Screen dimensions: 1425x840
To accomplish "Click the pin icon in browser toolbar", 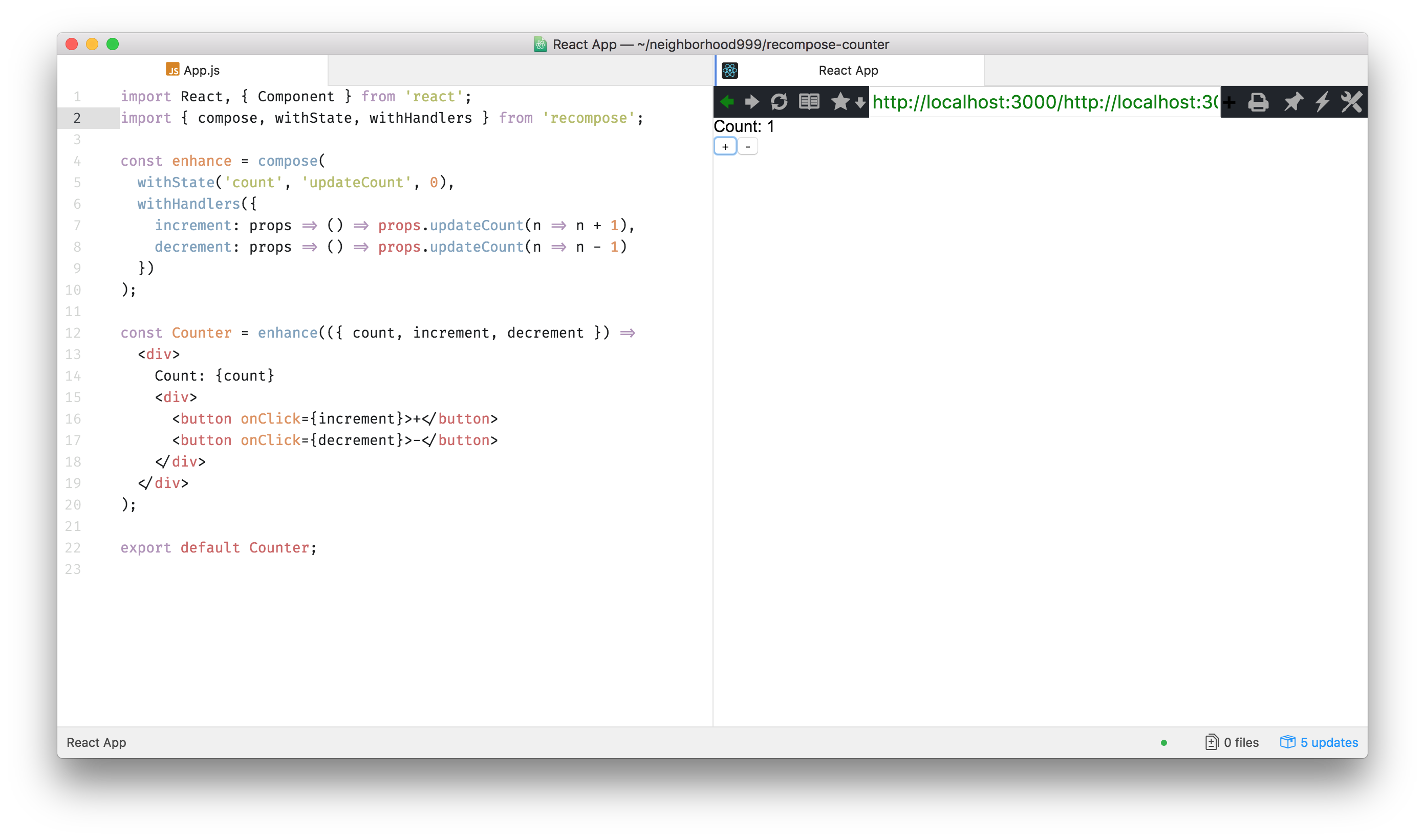I will click(1293, 102).
